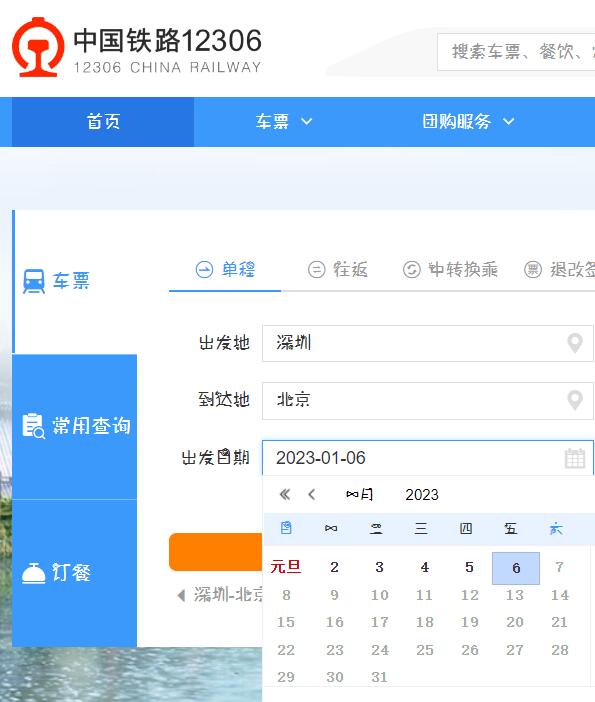Focus the search box for tickets
The width and height of the screenshot is (595, 702).
[x=516, y=52]
